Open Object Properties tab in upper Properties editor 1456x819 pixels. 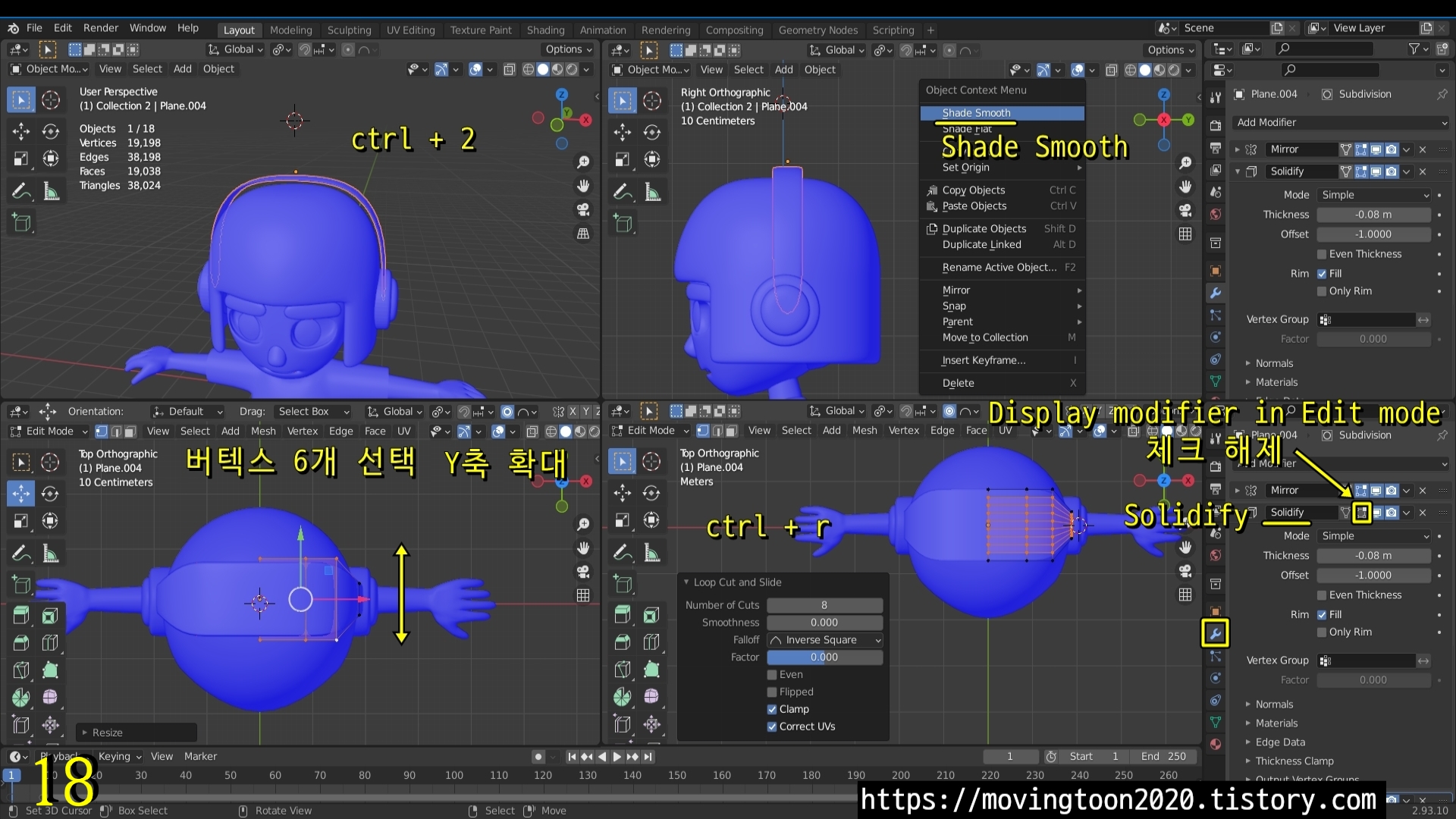[x=1216, y=271]
